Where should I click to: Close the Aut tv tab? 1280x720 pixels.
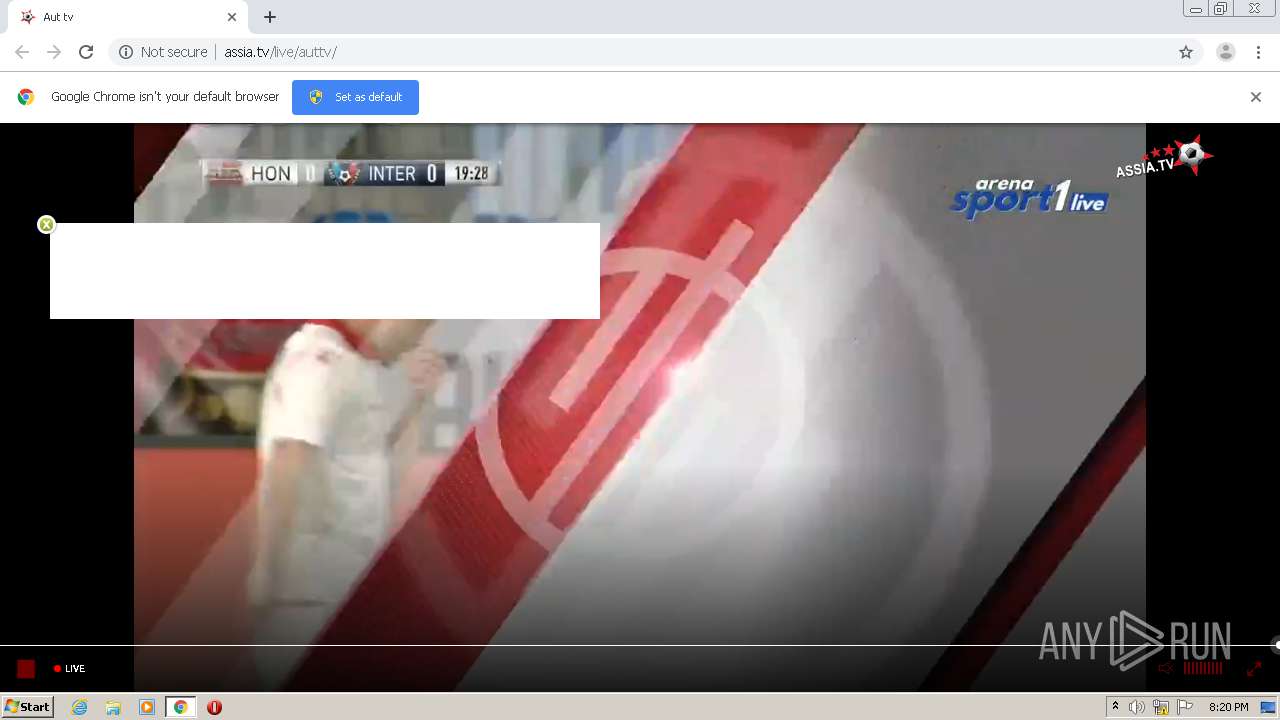(232, 17)
